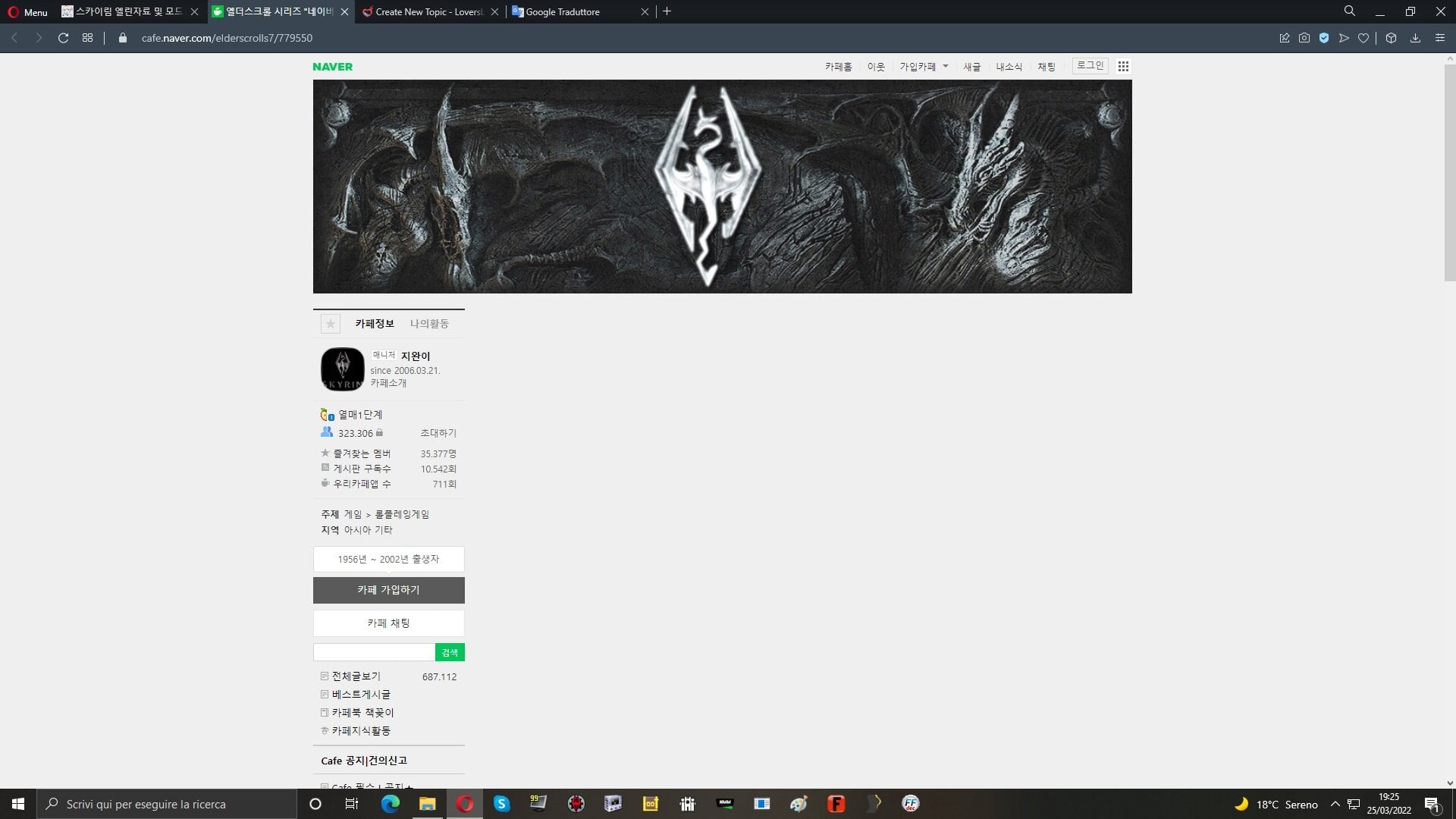This screenshot has height=819, width=1456.
Task: Focus the cafe search input field
Action: pos(374,652)
